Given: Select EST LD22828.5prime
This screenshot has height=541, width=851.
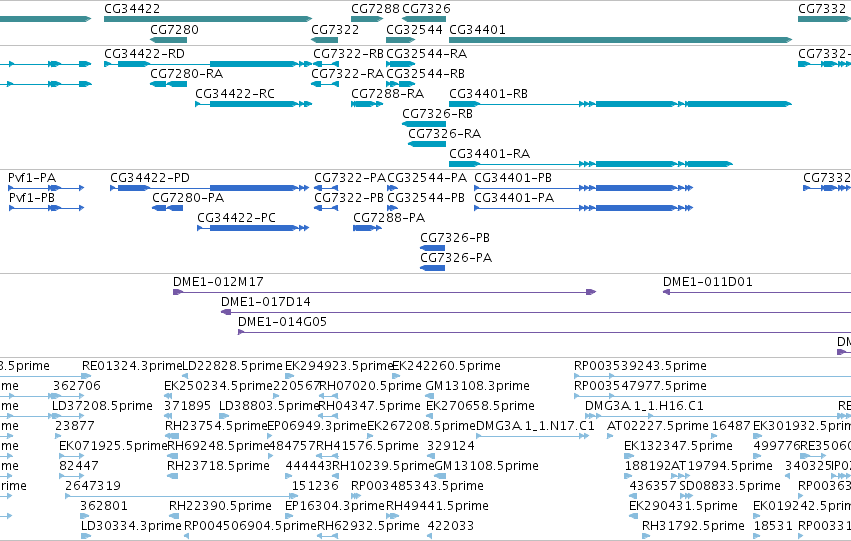Looking at the screenshot, I should [x=232, y=366].
